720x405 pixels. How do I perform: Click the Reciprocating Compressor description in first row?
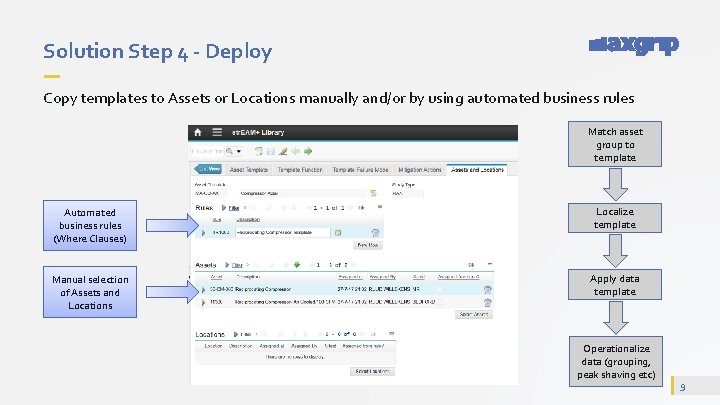(x=263, y=289)
